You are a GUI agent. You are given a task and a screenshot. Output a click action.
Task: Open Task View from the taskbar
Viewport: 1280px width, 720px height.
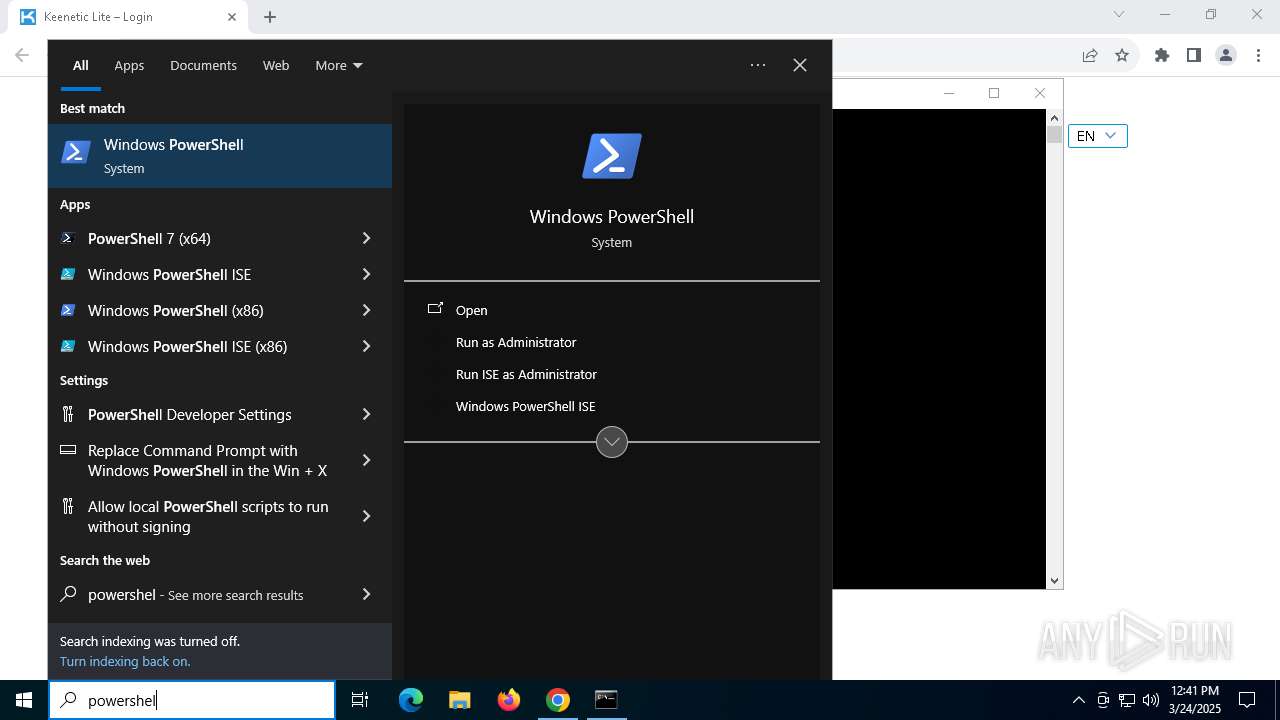[x=360, y=700]
